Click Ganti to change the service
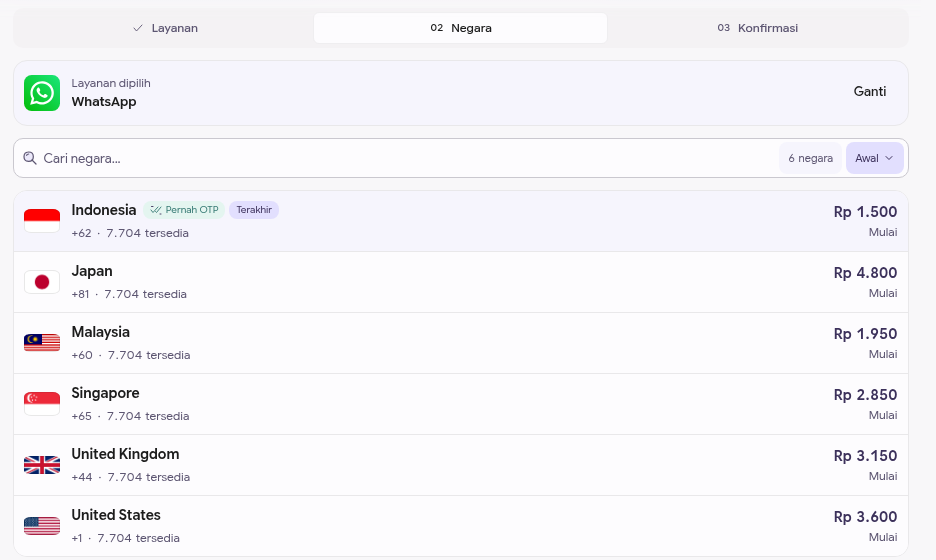This screenshot has width=936, height=560. point(870,91)
